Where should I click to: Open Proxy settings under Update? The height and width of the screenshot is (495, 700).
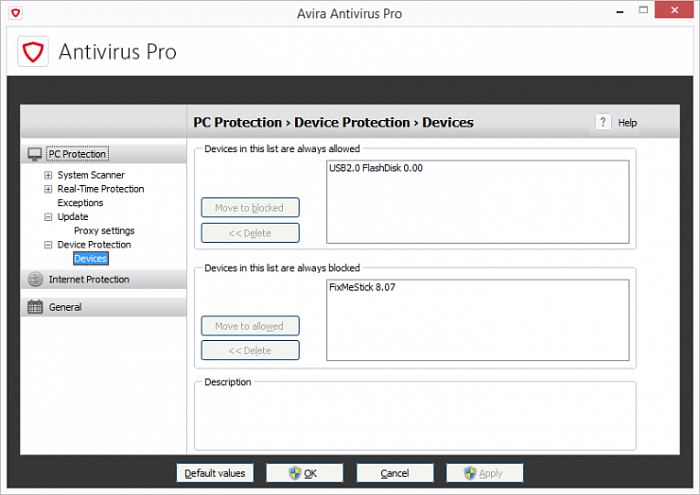104,231
